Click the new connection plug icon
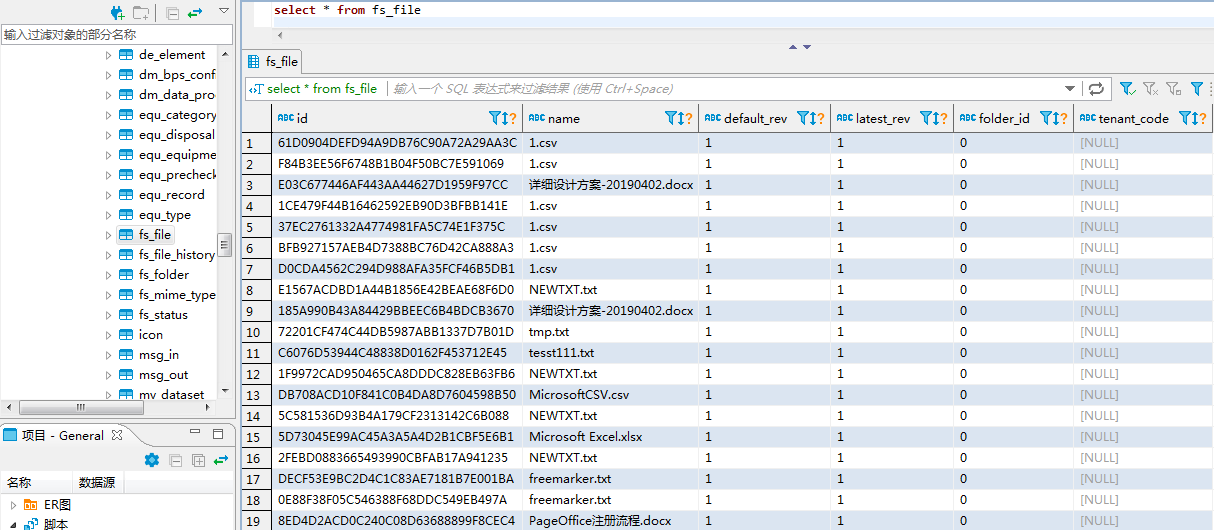This screenshot has height=530, width=1214. (118, 12)
